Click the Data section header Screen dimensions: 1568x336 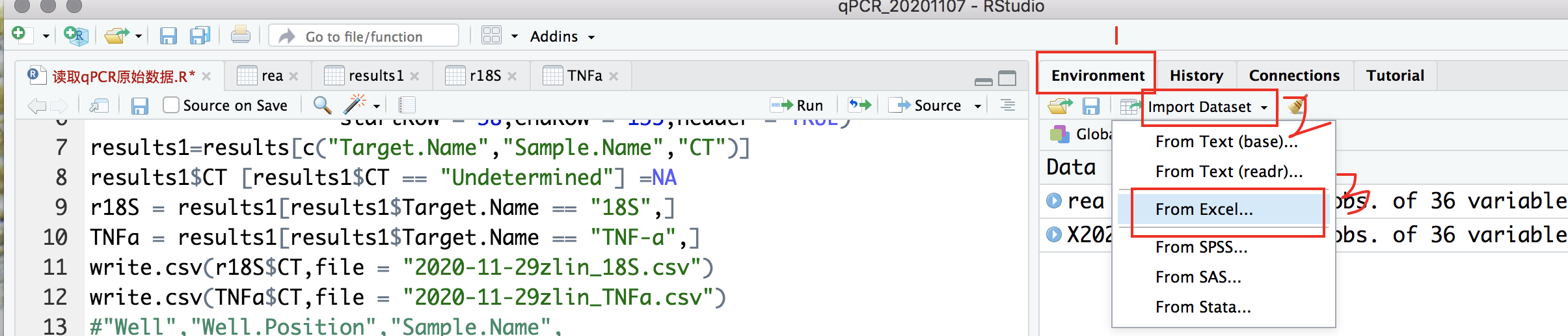point(1071,167)
